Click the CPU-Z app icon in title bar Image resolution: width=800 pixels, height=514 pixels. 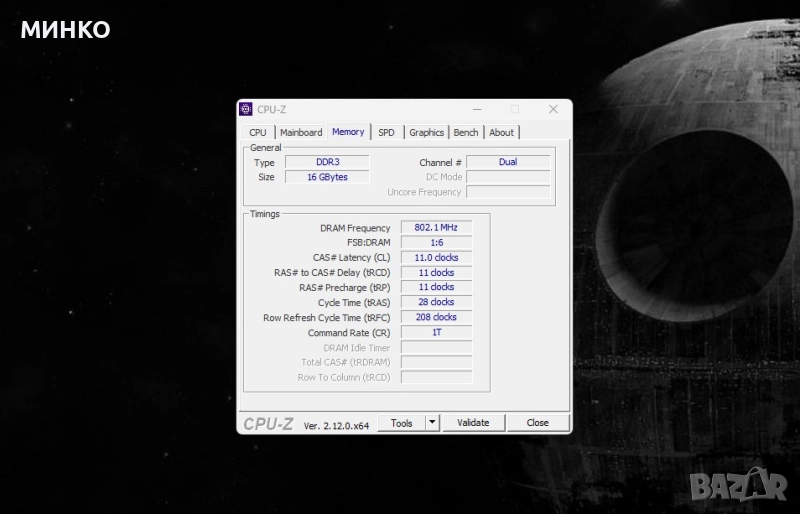tap(246, 109)
